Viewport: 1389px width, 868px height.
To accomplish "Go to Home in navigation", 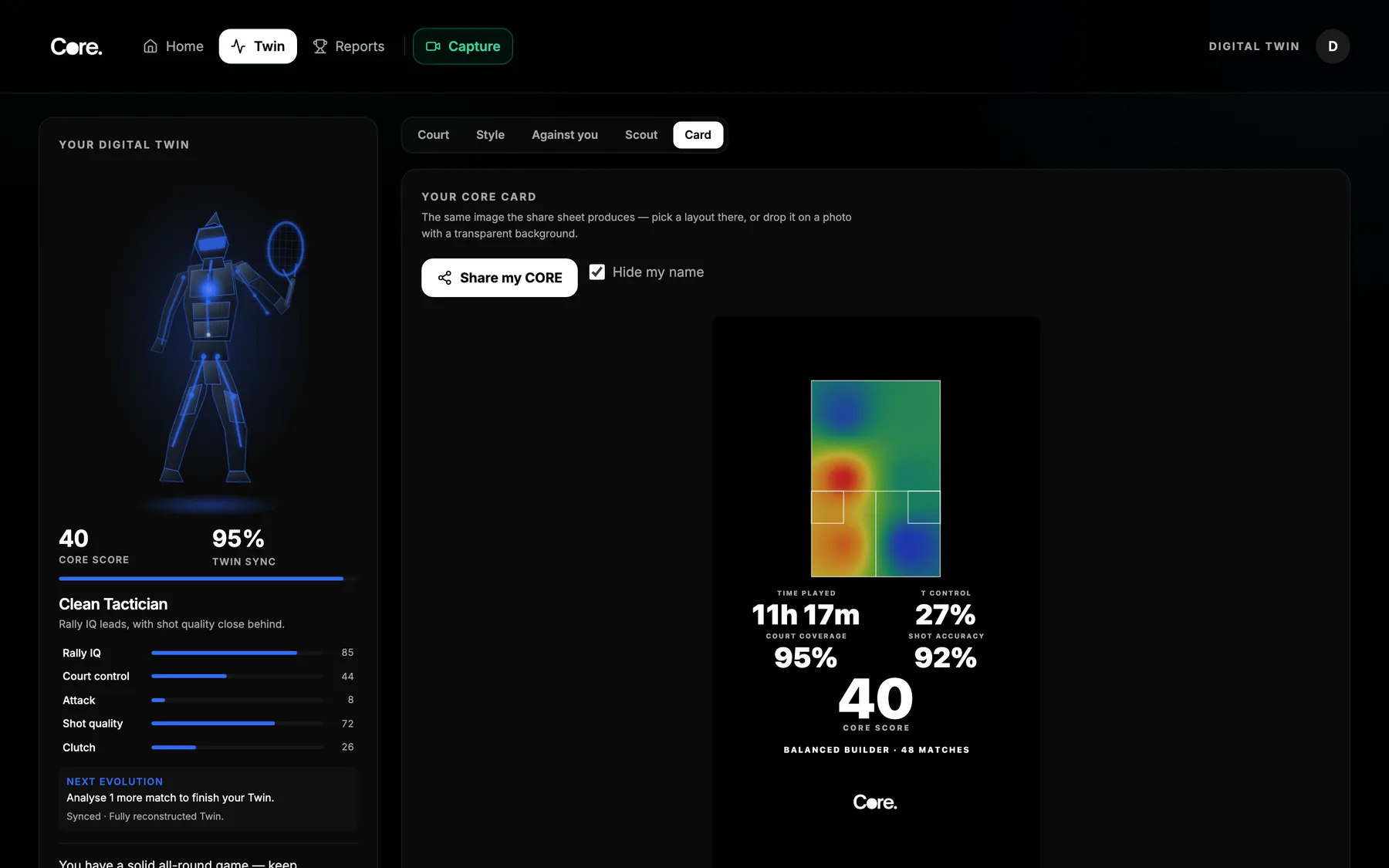I will (x=174, y=46).
